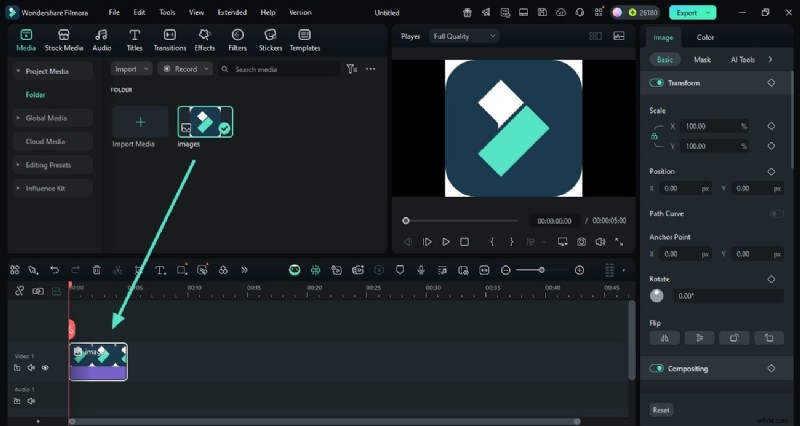Expand the Influence Kit section

pos(18,188)
